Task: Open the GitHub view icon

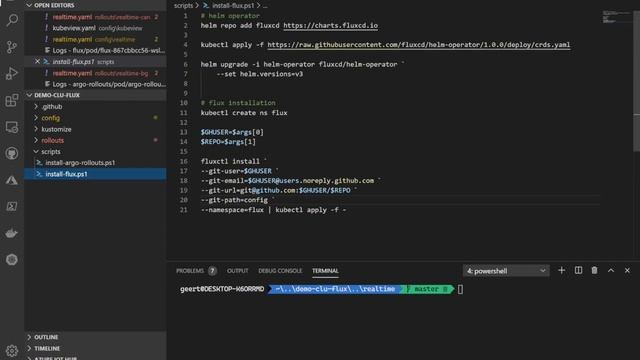Action: tap(12, 153)
